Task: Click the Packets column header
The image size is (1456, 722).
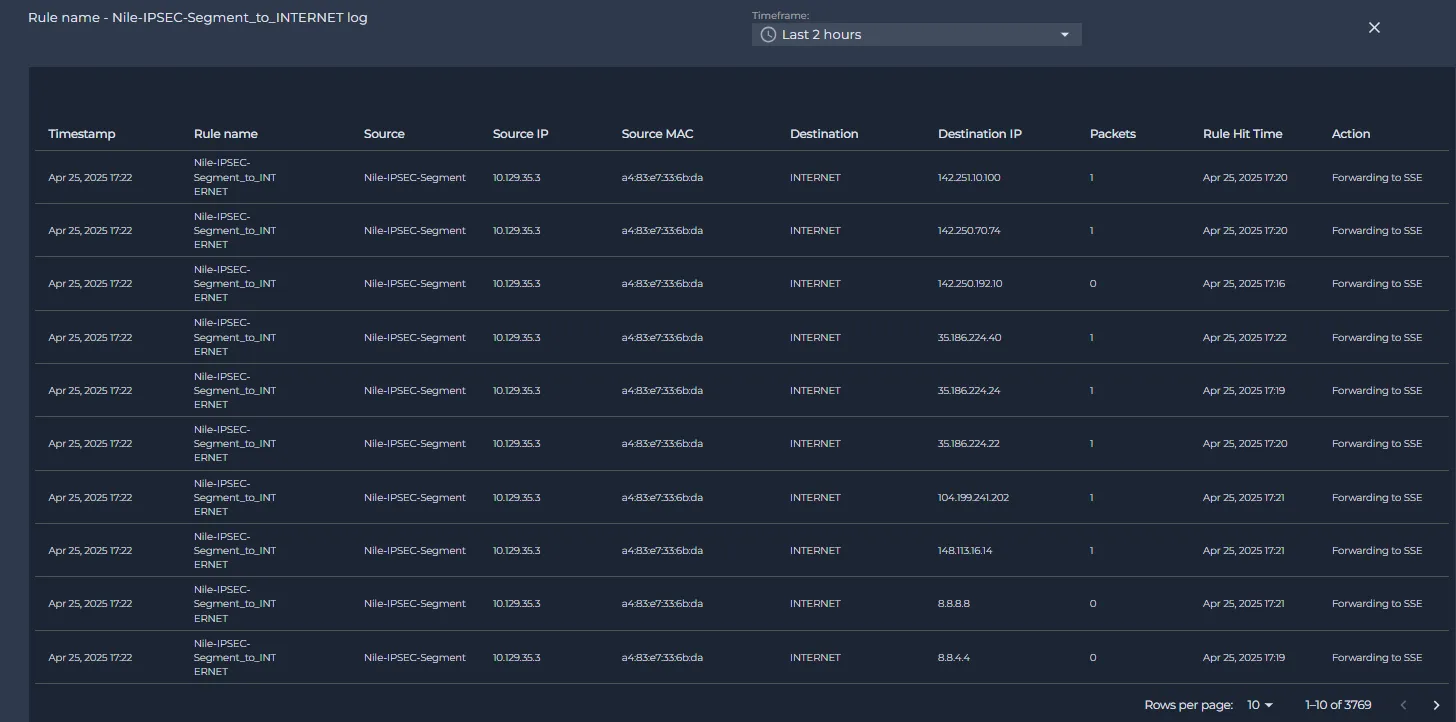Action: point(1113,134)
